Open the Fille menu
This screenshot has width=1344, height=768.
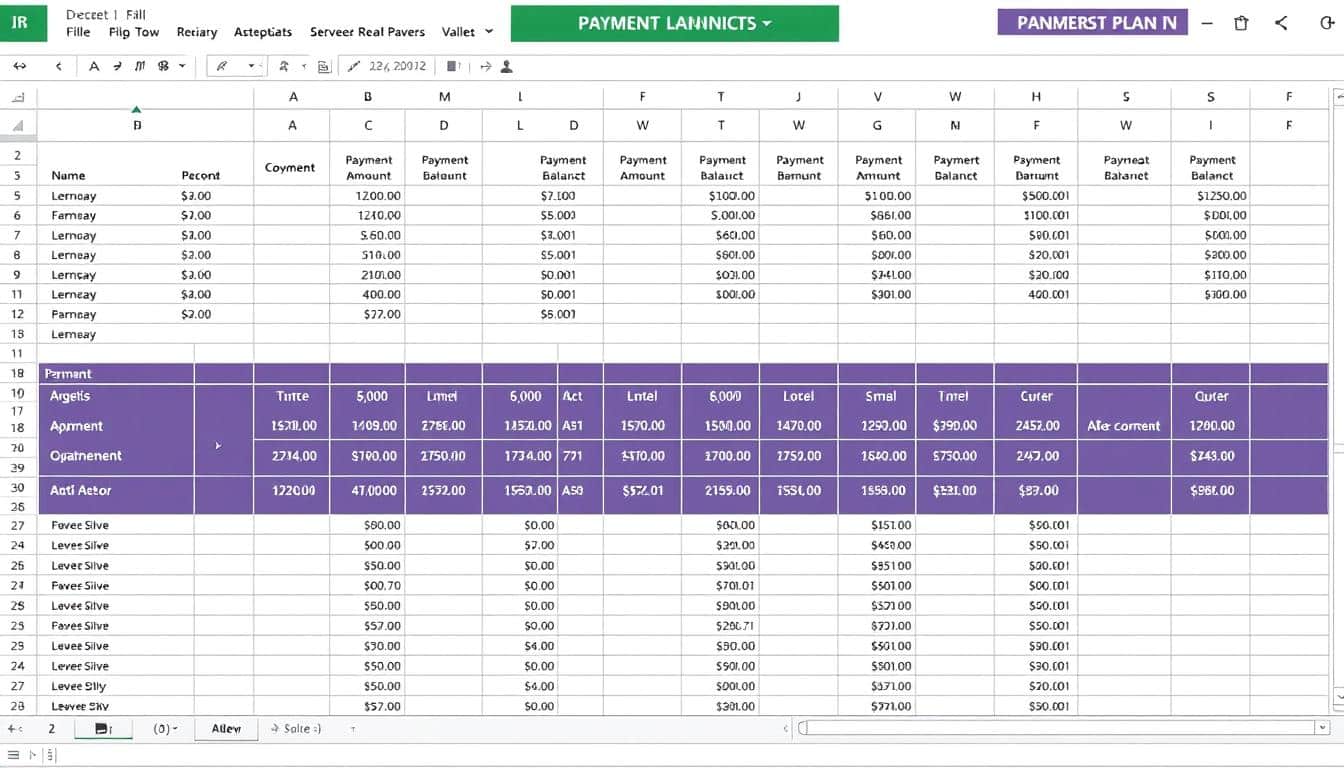point(78,32)
